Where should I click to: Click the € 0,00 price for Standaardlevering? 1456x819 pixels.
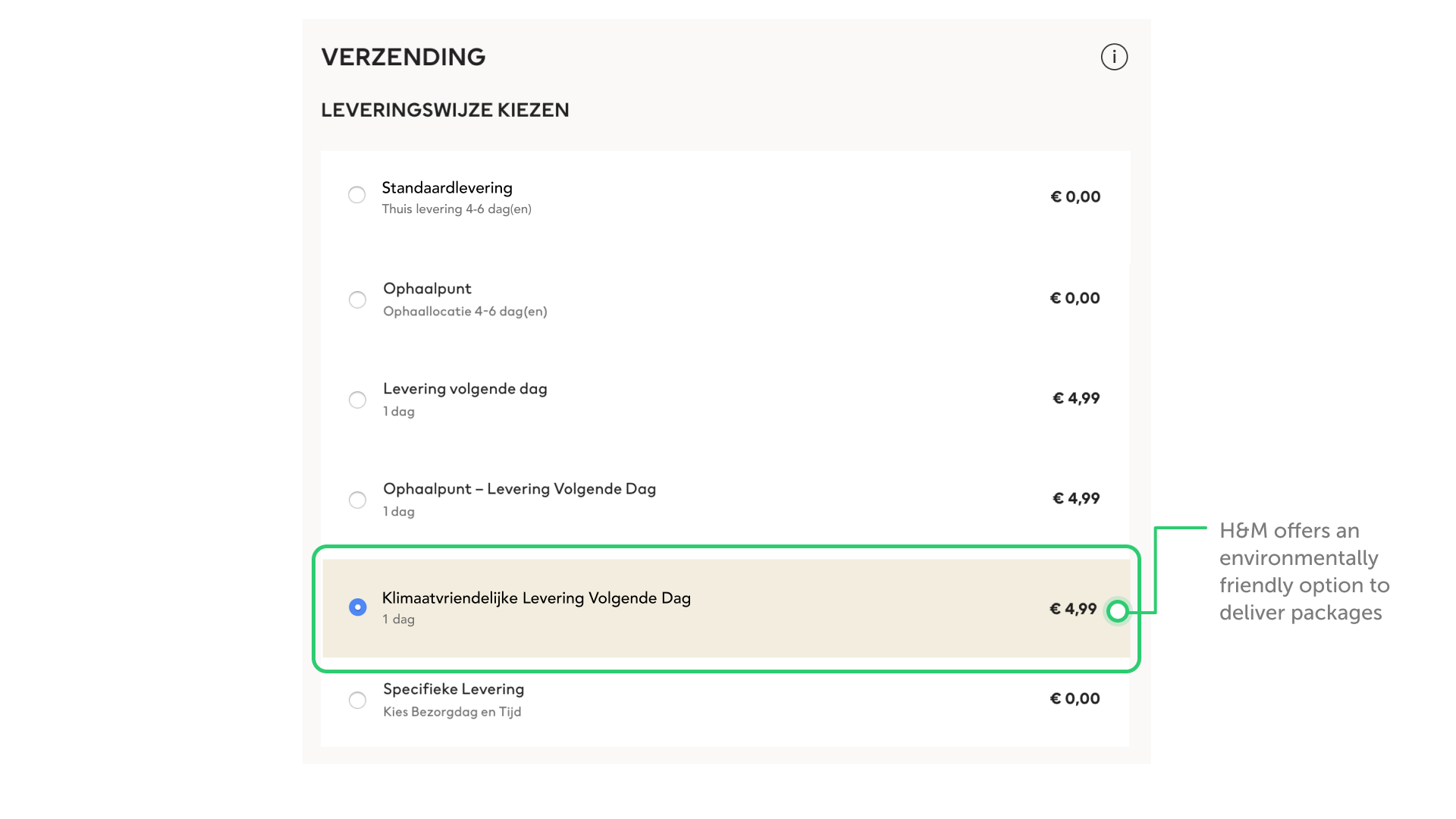1075,196
